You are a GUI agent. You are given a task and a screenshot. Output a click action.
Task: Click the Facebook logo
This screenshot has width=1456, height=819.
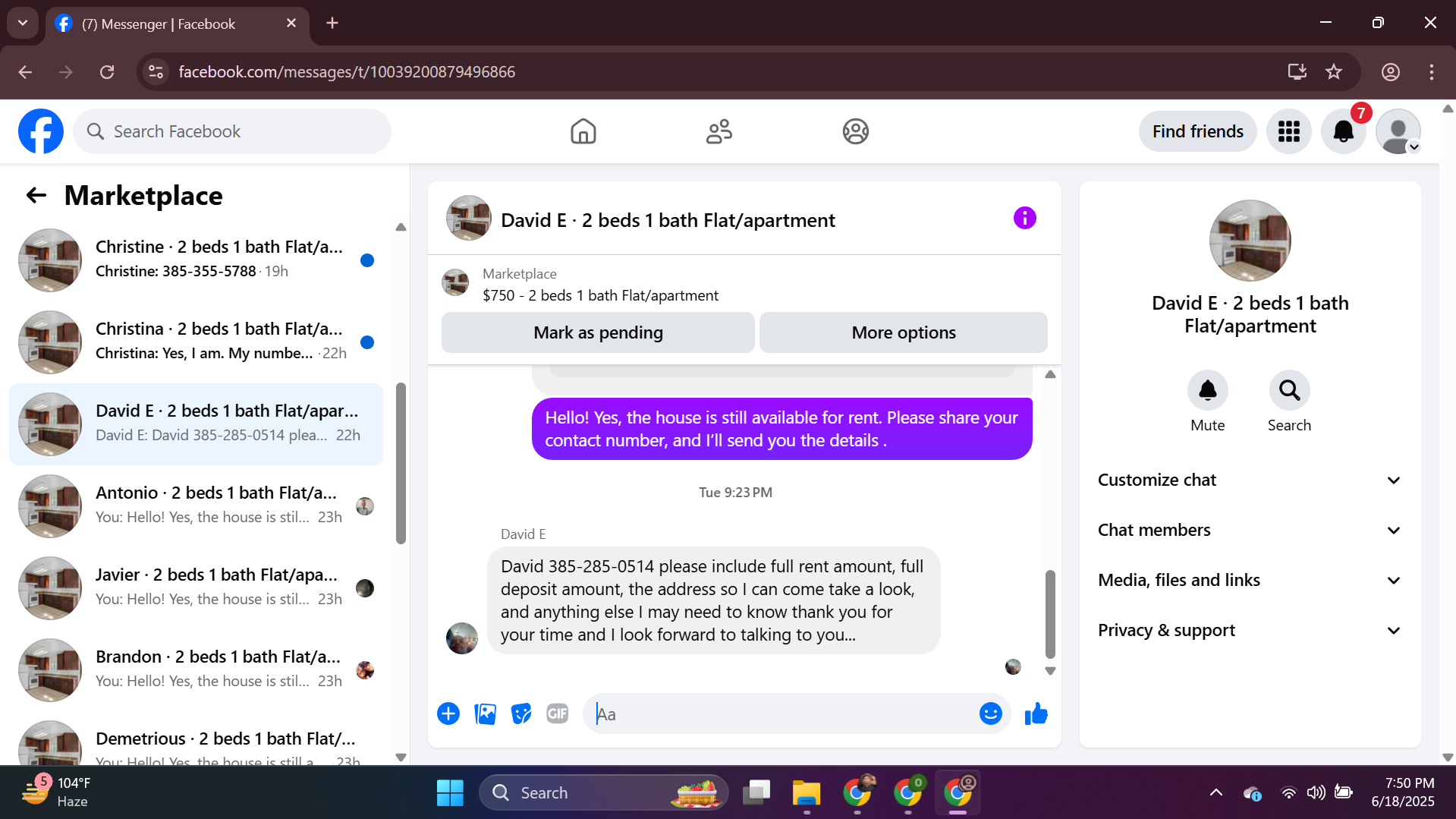click(x=41, y=131)
